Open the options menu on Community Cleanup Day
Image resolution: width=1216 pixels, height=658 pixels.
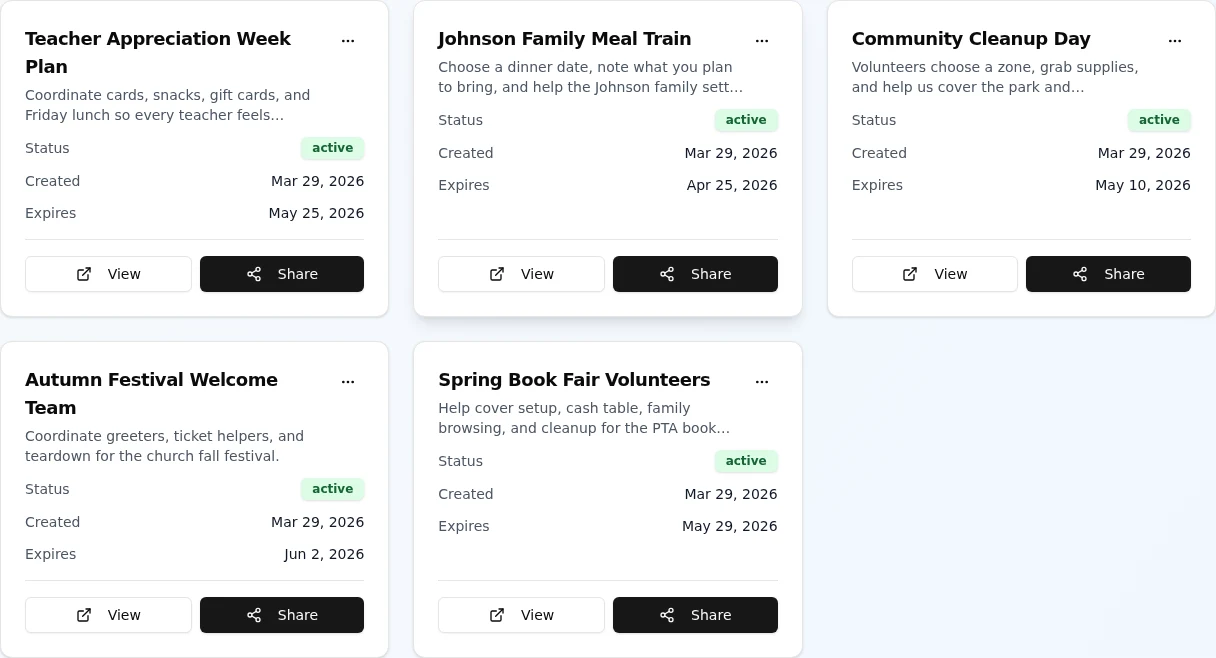[1175, 40]
